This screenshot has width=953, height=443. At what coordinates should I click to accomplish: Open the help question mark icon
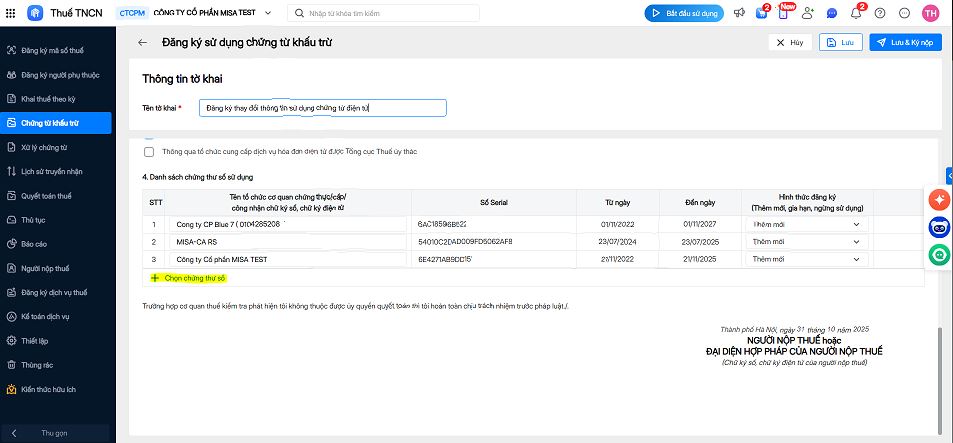(880, 13)
